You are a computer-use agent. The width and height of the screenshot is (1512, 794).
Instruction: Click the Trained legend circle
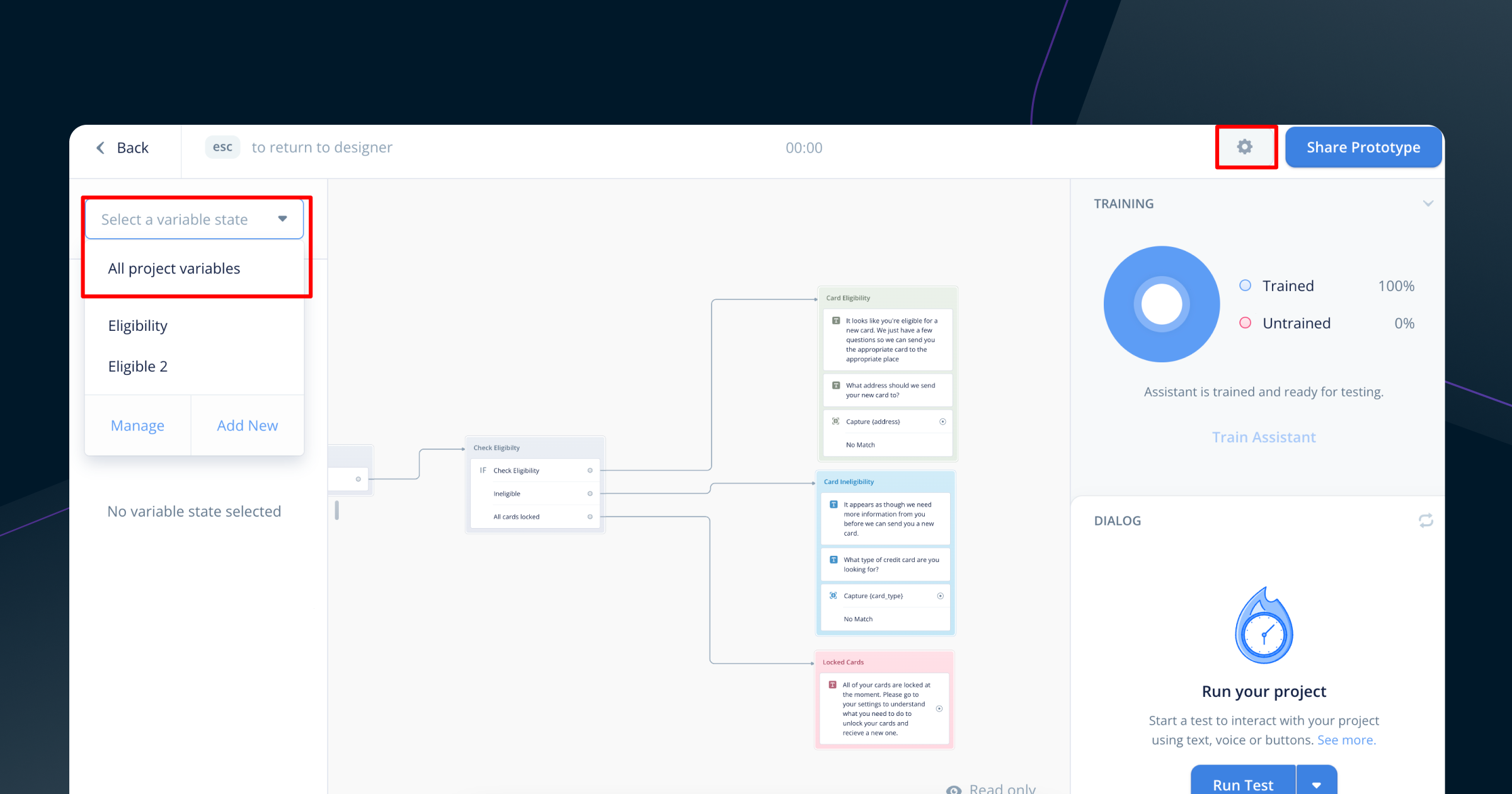pos(1245,285)
